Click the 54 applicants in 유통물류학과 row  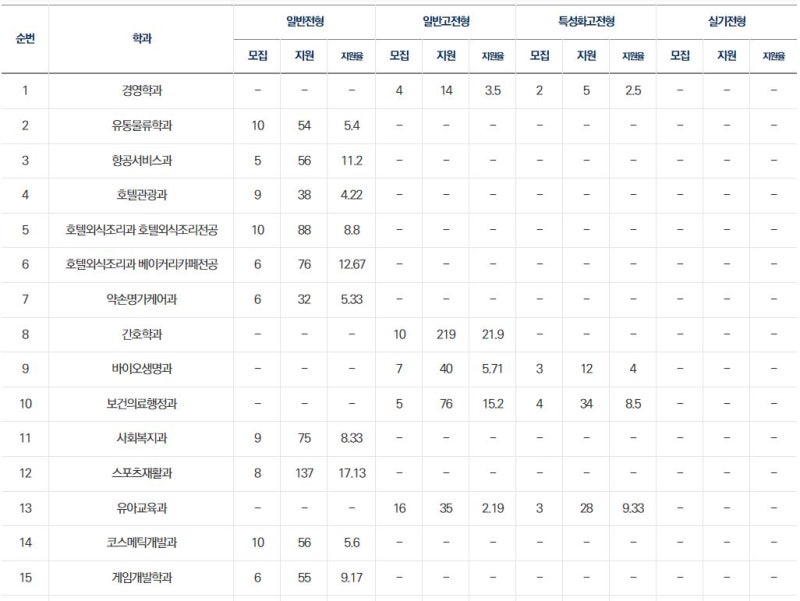pos(304,126)
